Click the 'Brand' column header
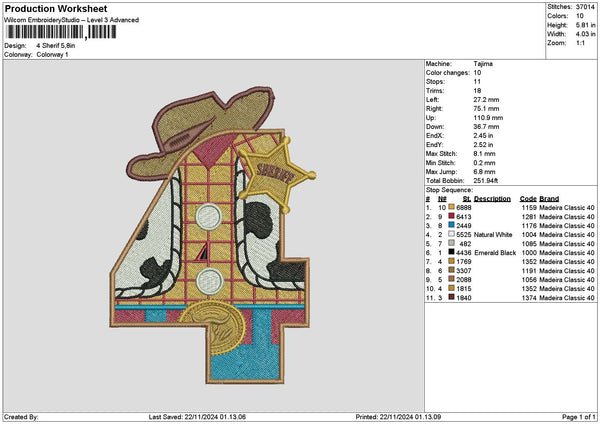 (x=549, y=199)
